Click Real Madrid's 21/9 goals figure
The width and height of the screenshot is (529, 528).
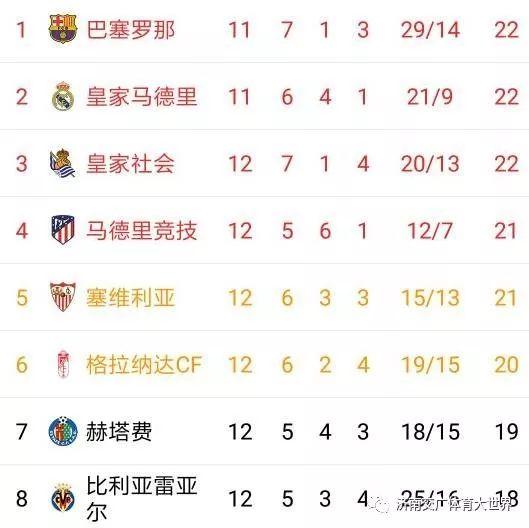pos(430,97)
